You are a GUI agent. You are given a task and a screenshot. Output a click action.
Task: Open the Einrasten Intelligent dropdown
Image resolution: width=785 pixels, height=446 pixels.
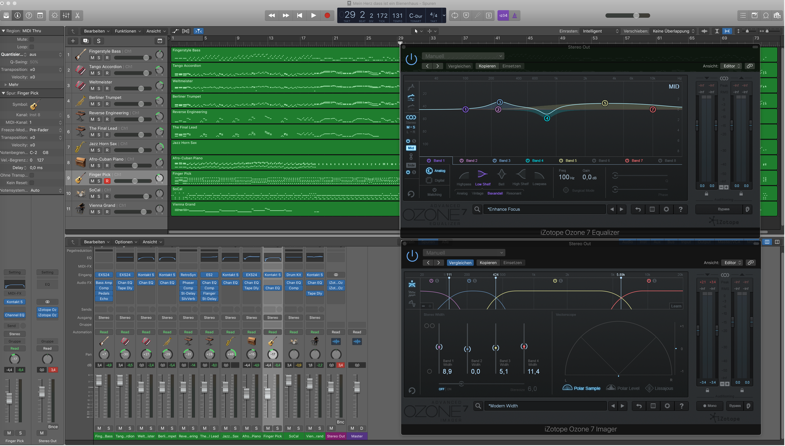point(601,31)
